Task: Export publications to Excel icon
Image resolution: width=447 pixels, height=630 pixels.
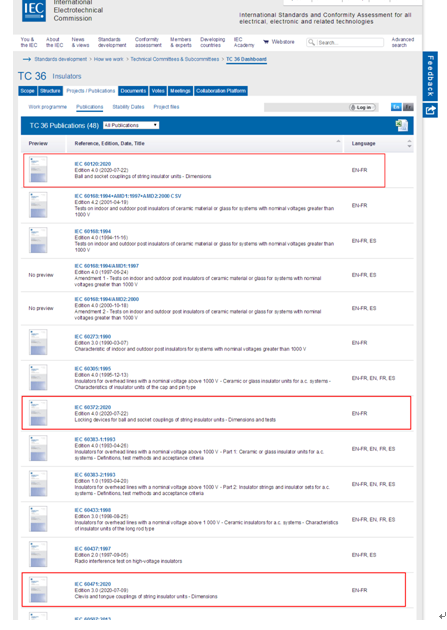Action: click(402, 125)
